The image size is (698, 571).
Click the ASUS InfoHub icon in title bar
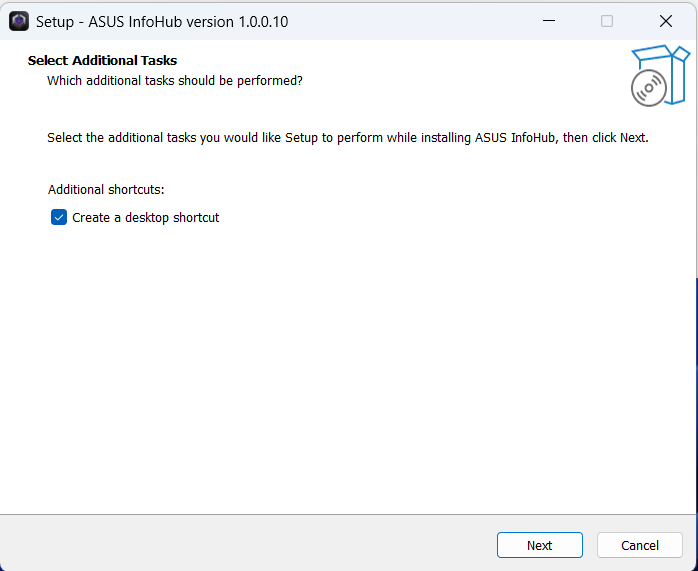tap(19, 21)
